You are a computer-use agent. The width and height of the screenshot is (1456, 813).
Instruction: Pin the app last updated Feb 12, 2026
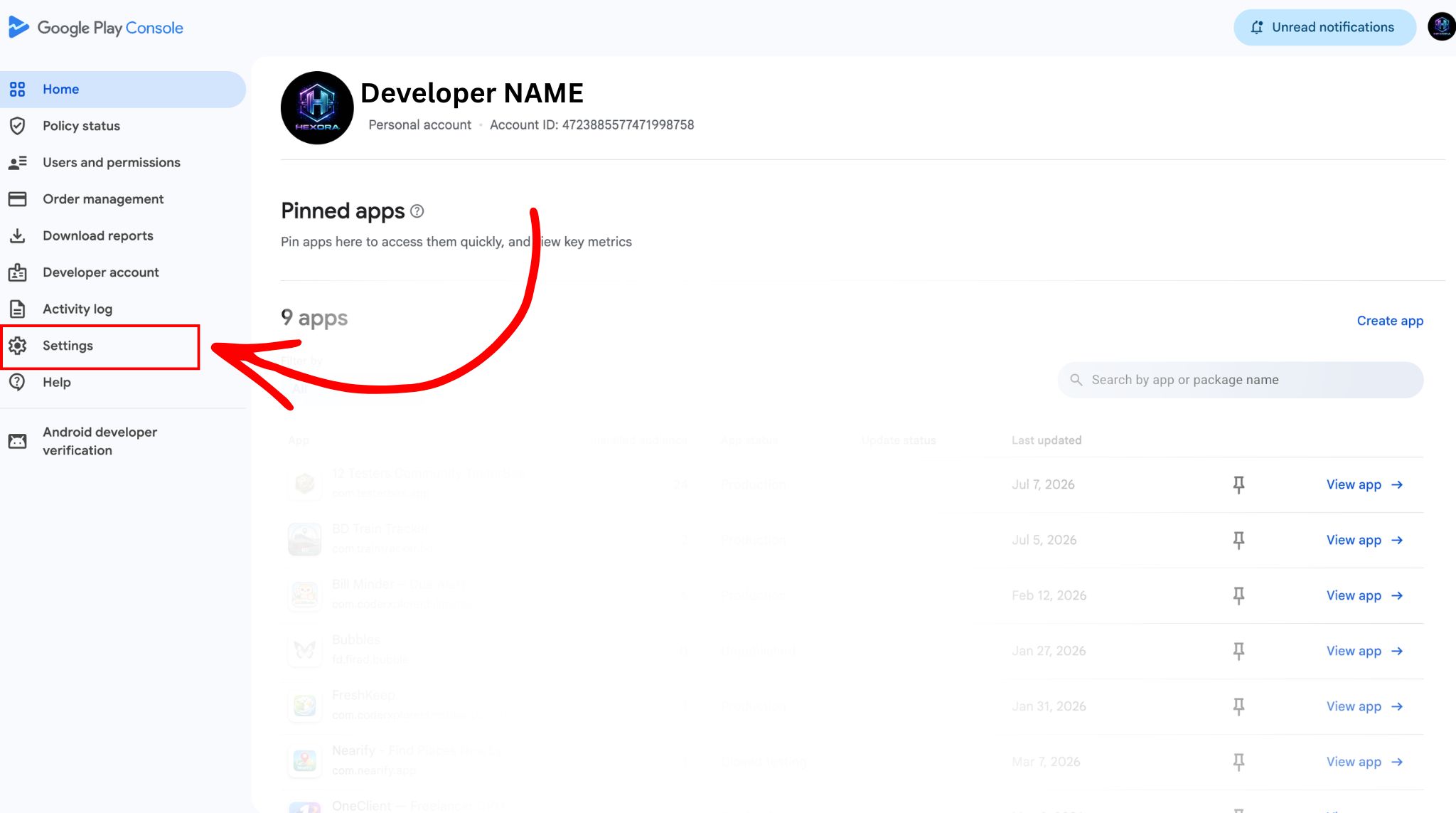[x=1238, y=596]
